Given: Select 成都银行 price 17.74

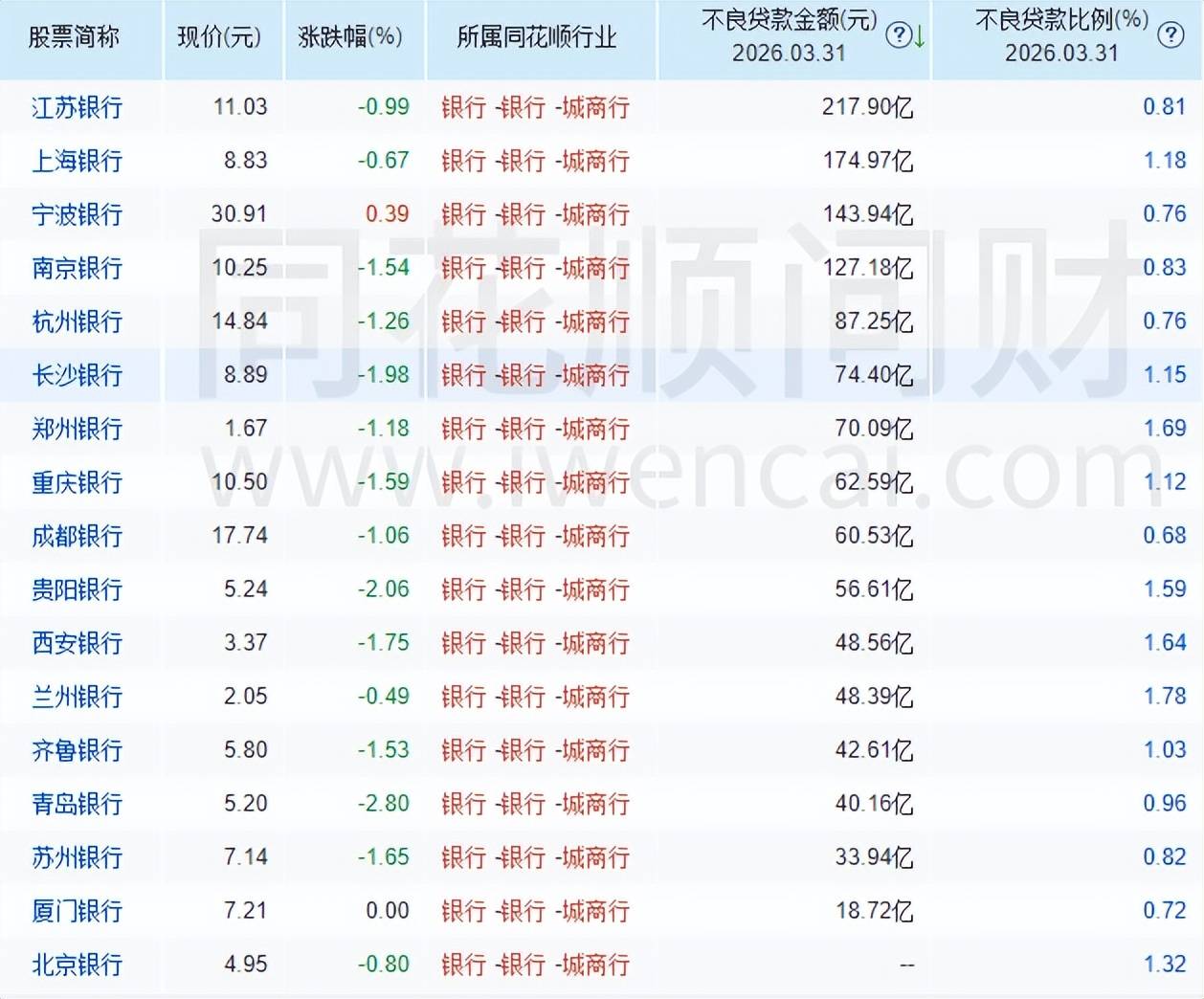Looking at the screenshot, I should point(239,535).
